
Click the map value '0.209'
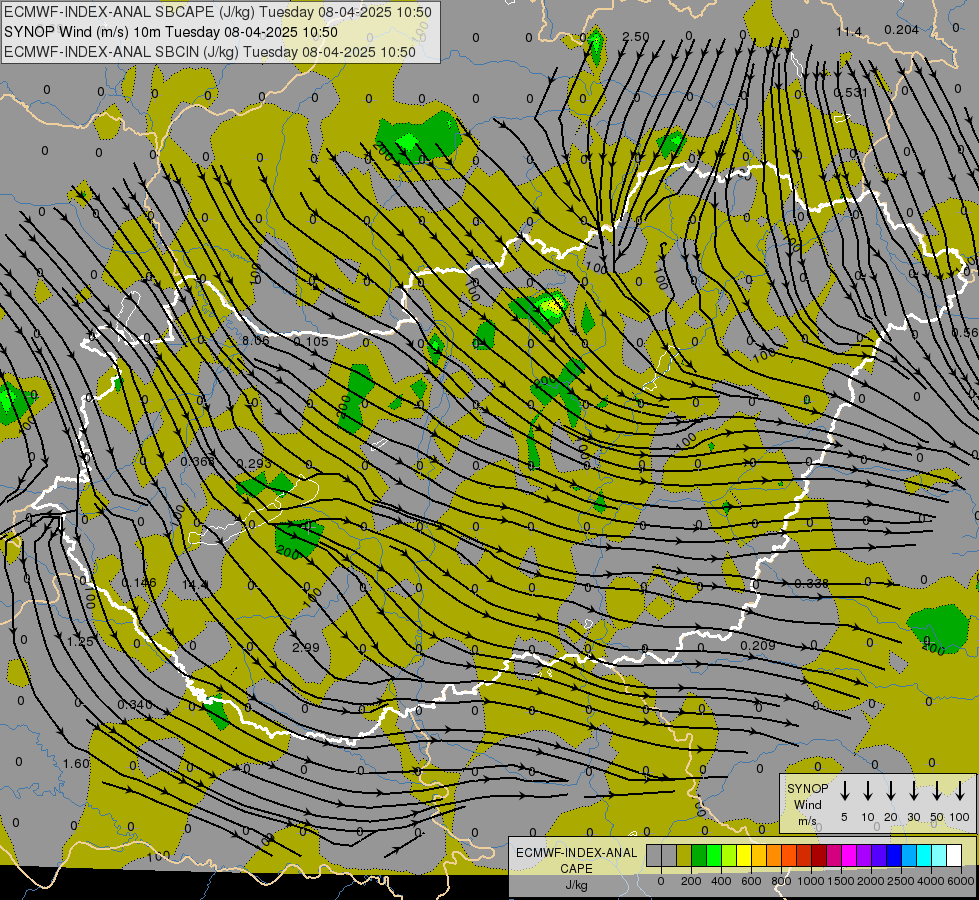pyautogui.click(x=758, y=645)
